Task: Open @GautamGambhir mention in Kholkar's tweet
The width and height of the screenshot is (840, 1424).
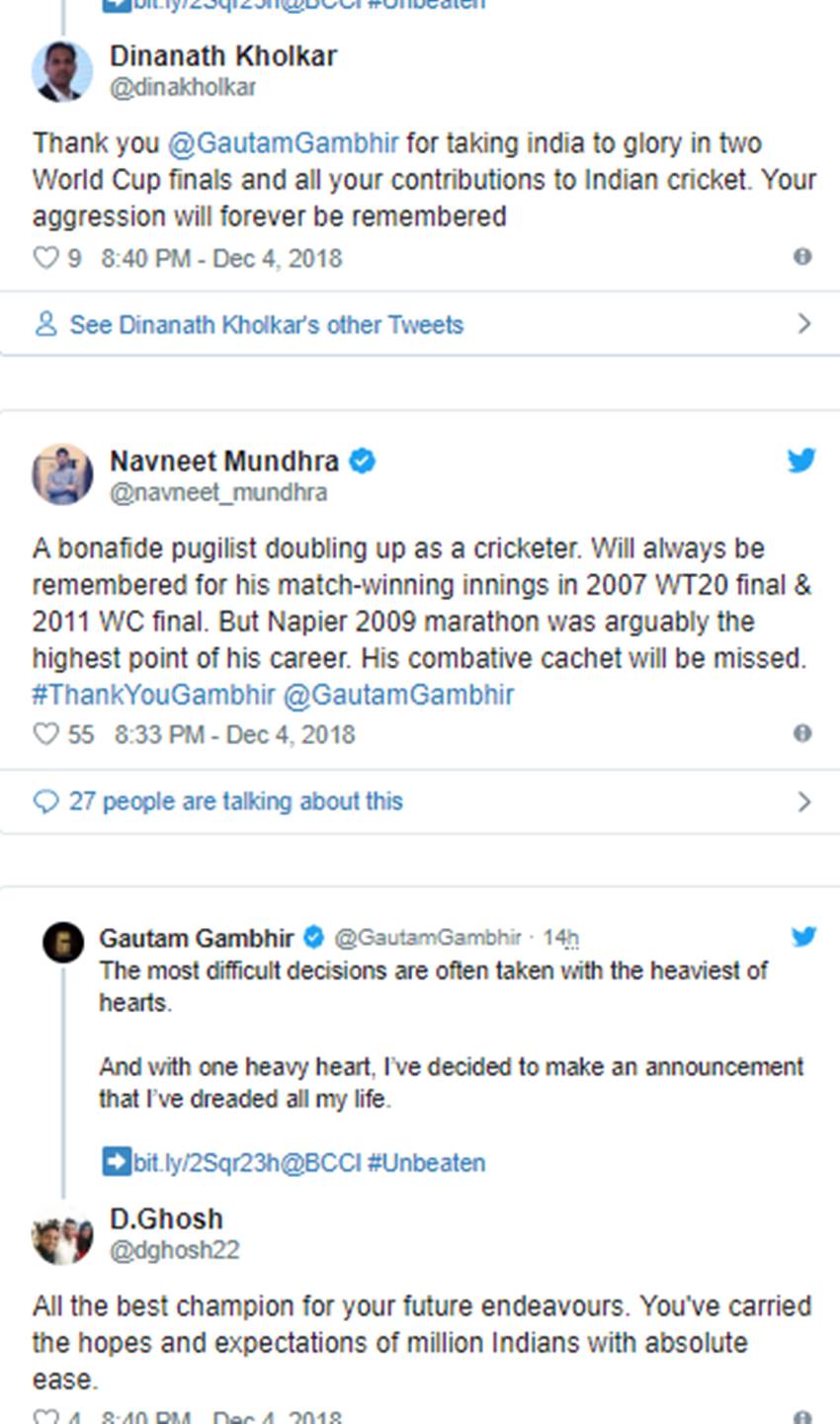Action: pyautogui.click(x=284, y=143)
